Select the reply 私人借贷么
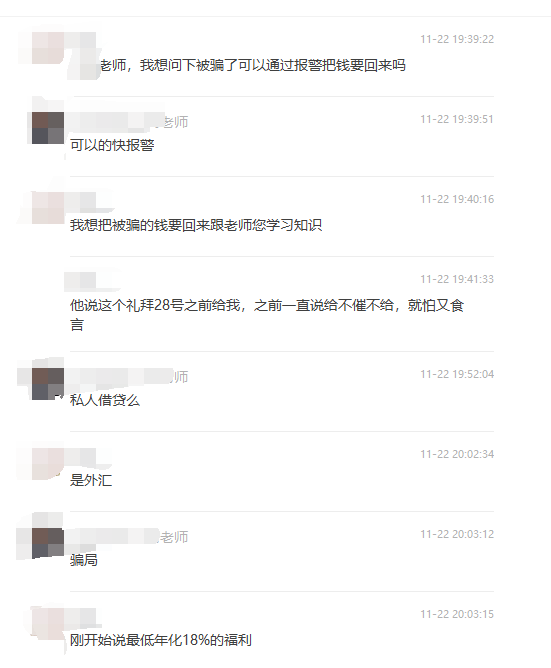The image size is (551, 668). point(105,400)
